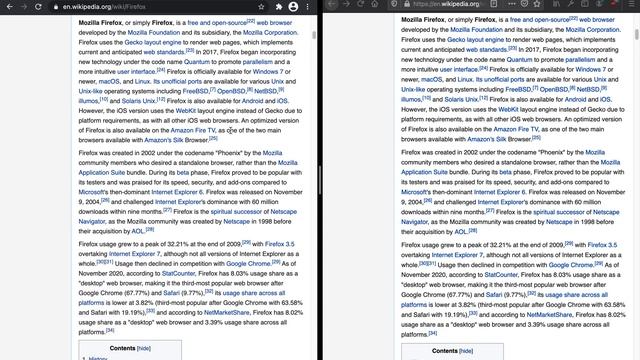Open Chrome's three-dot menu
640x360 pixels.
(307, 7)
